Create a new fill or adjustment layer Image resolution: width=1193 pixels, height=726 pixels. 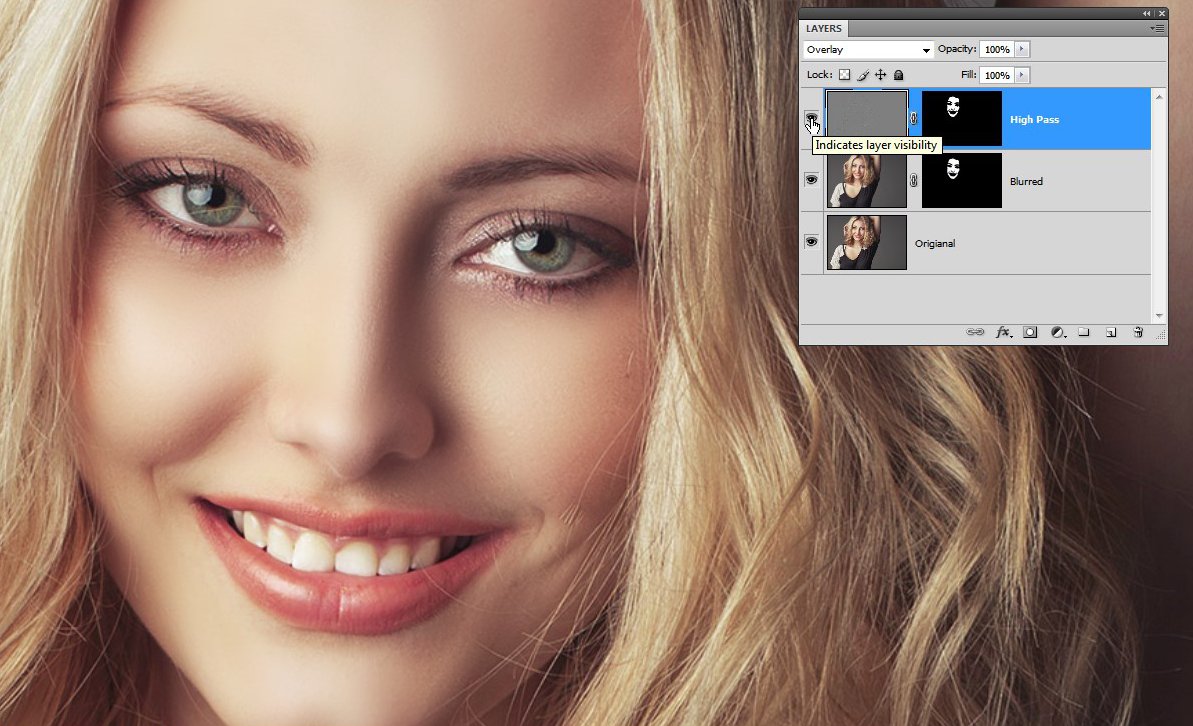[x=1058, y=332]
